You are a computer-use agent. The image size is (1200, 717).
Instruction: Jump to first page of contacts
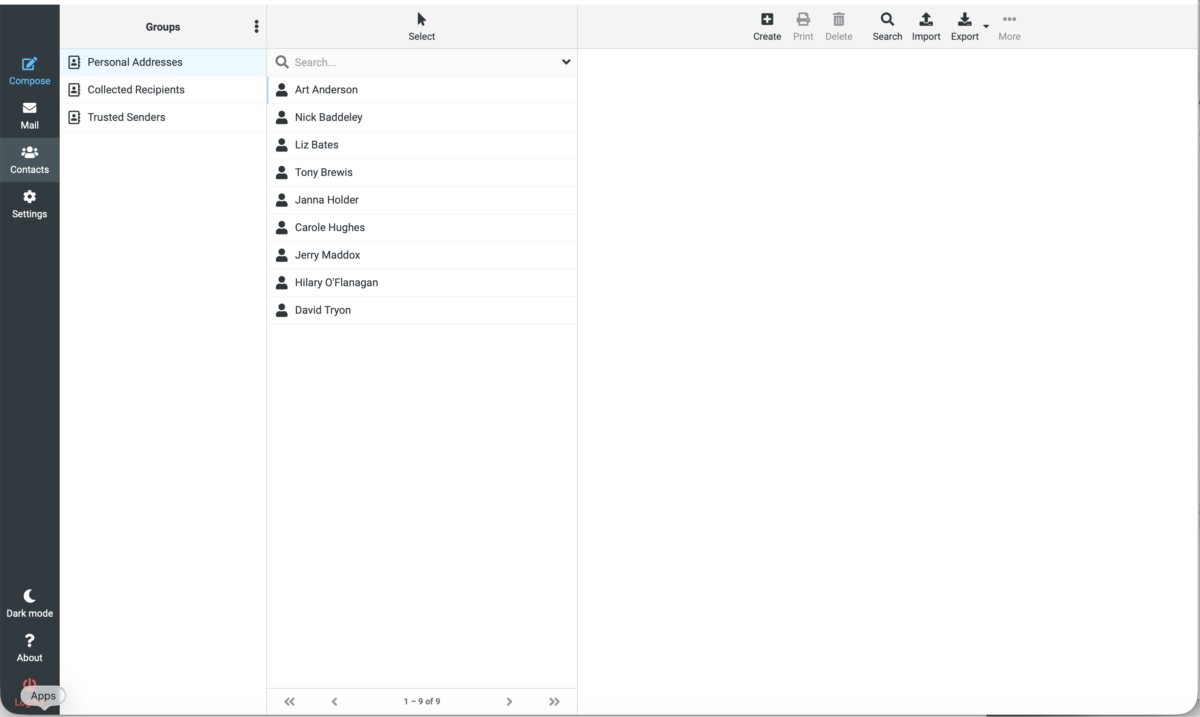tap(290, 702)
